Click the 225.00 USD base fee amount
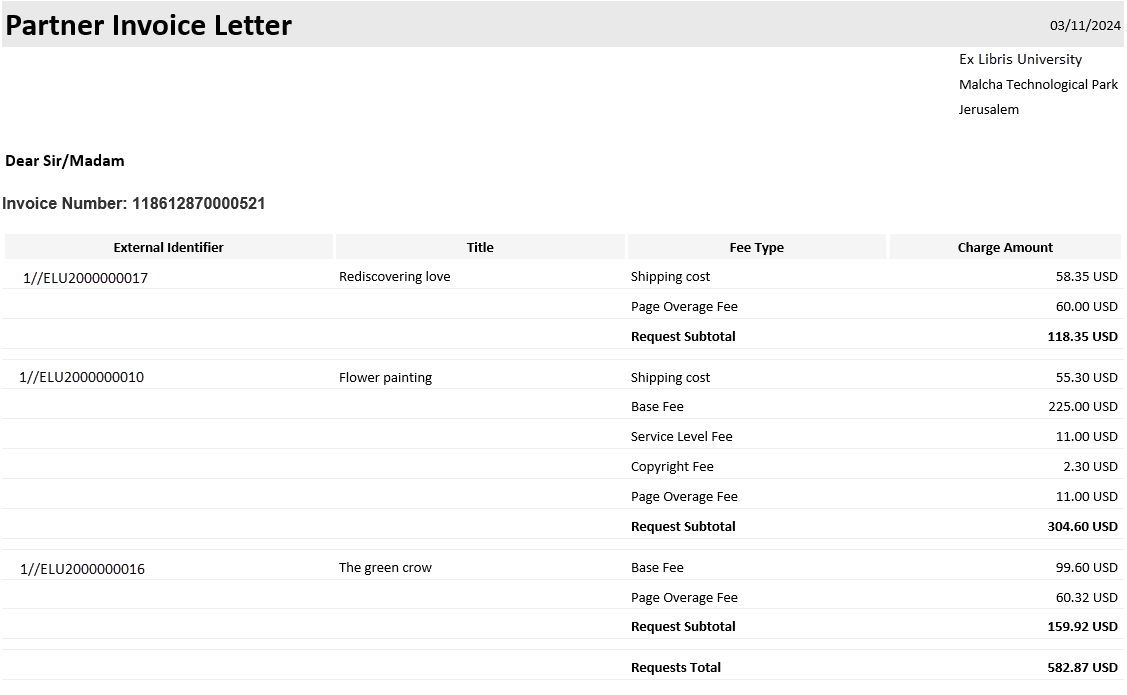 [1083, 406]
